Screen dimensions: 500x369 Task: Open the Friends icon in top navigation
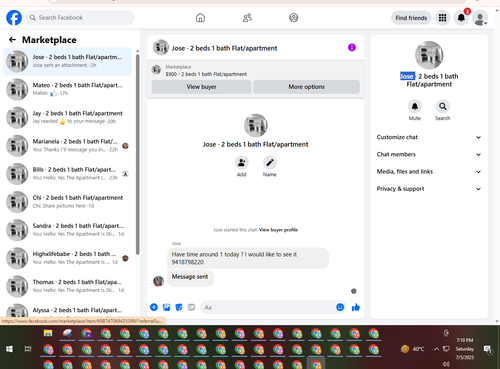[247, 18]
